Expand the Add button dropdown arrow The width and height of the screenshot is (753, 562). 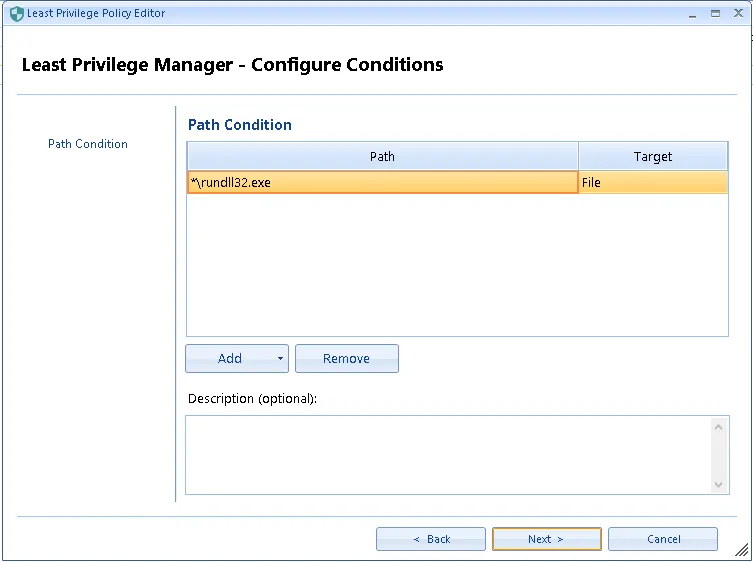[x=280, y=359]
